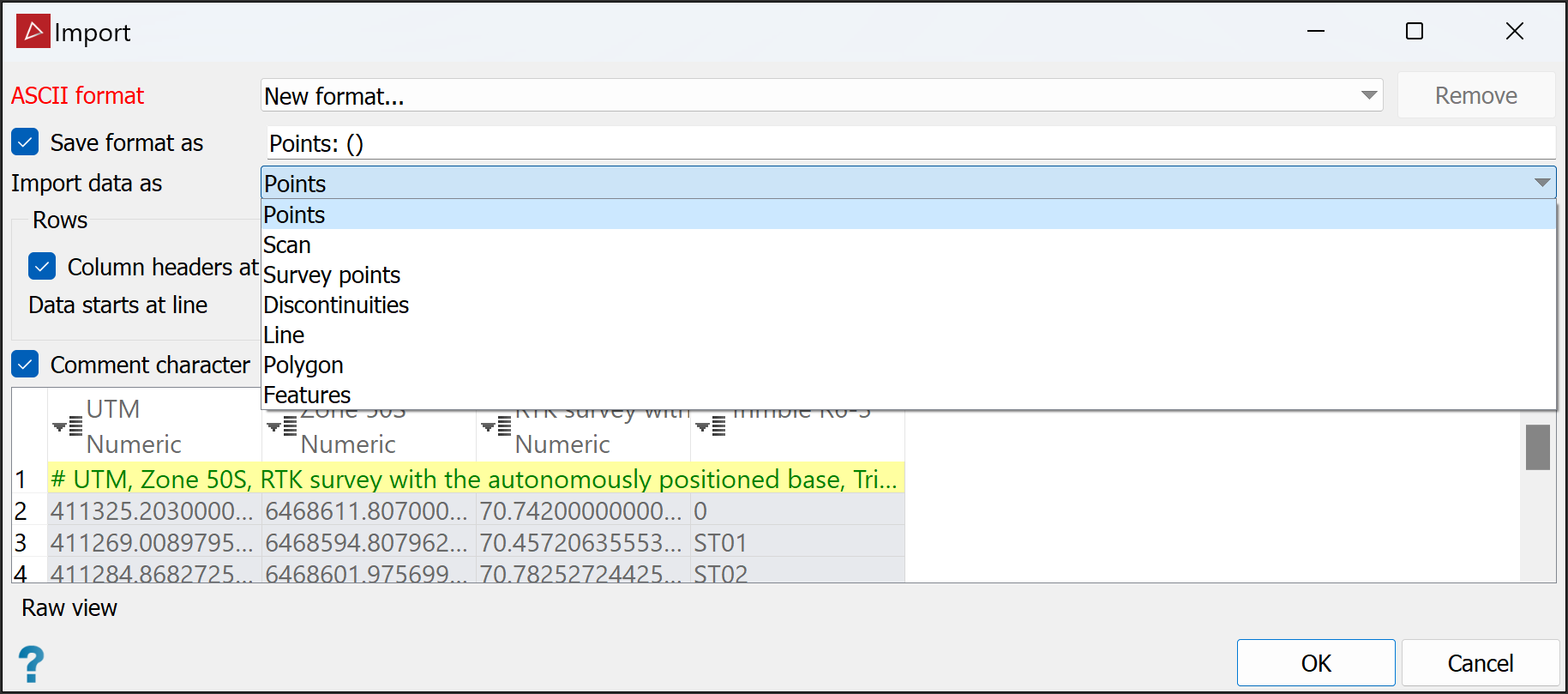Disable the Comment character checkbox

tap(25, 364)
